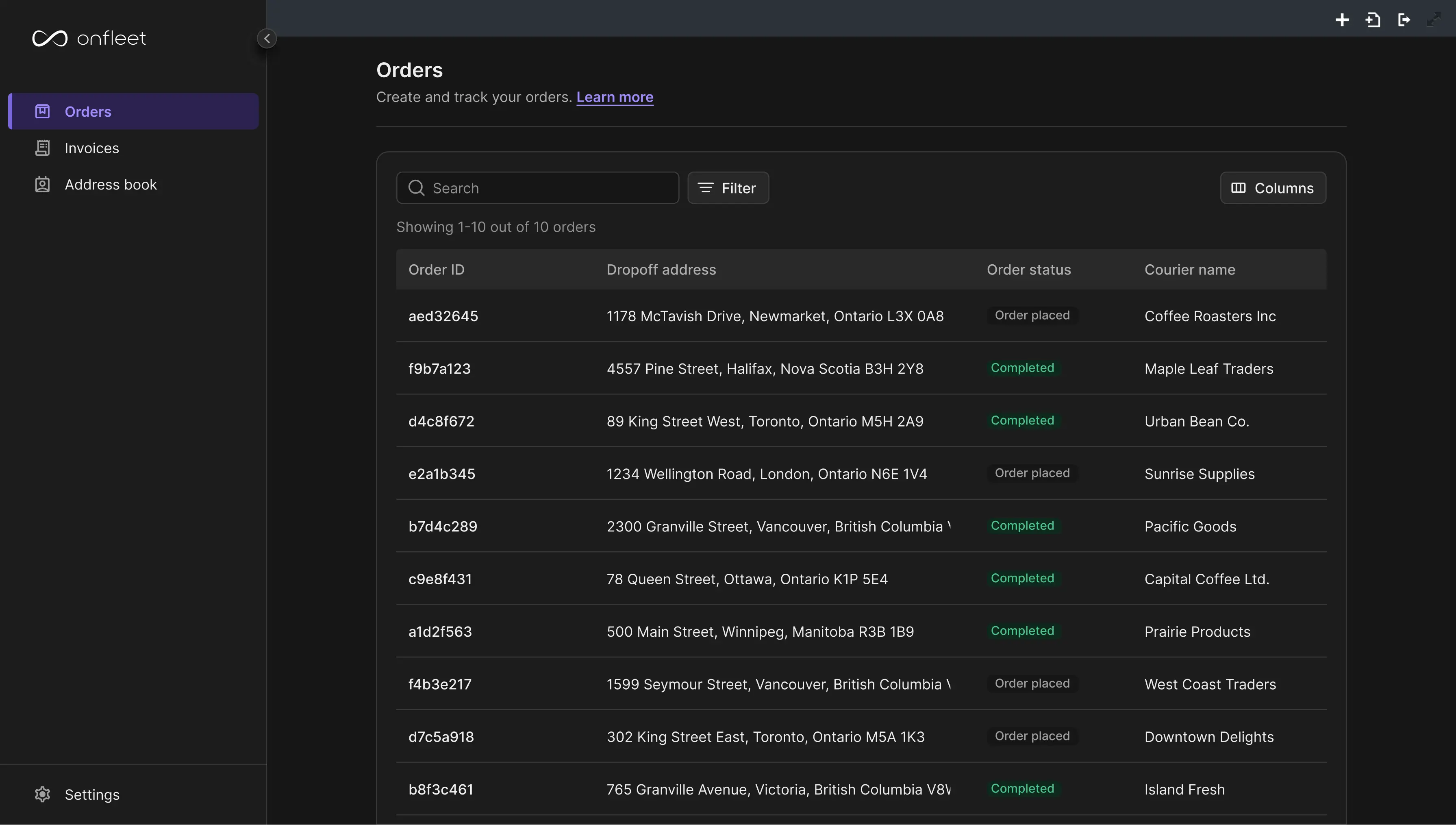The width and height of the screenshot is (1456, 825).
Task: Click courier name Coffee Roasters Inc
Action: [1210, 316]
